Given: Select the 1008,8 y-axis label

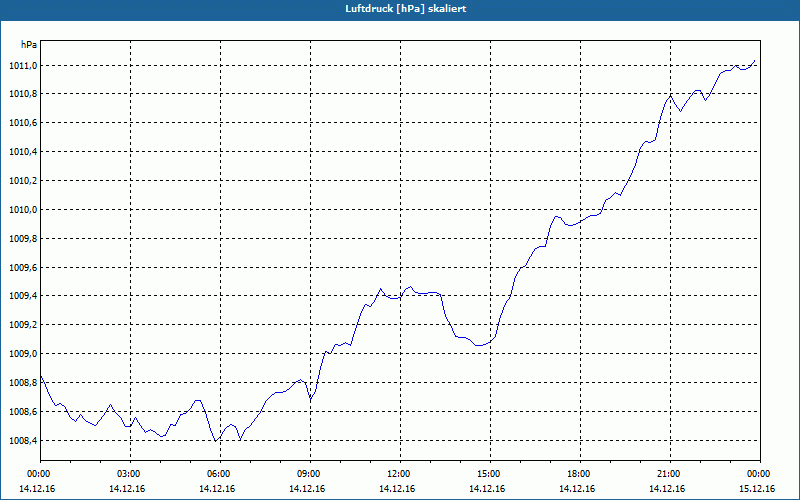Looking at the screenshot, I should [x=22, y=383].
